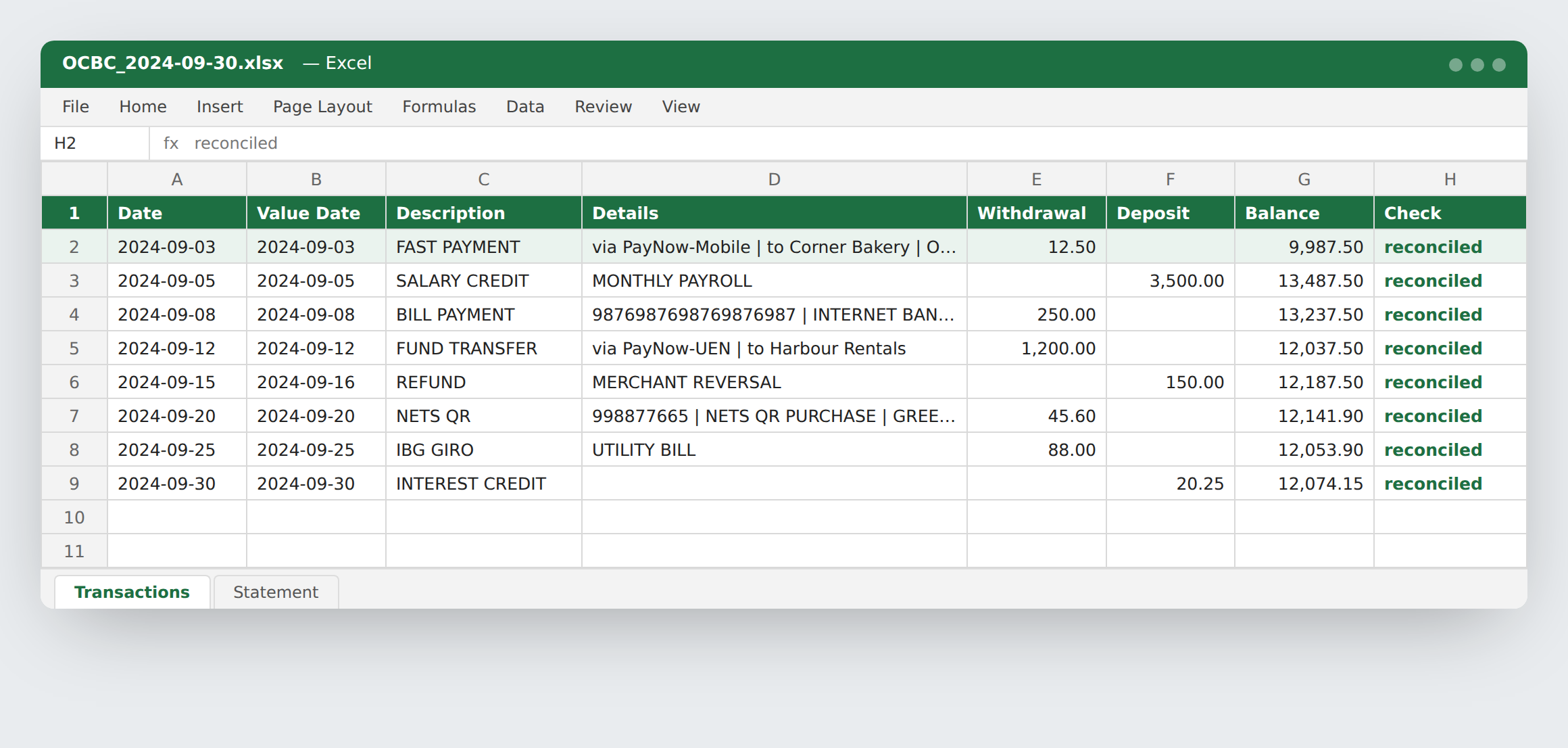Select the 150.00 deposit cell
The image size is (1568, 748).
point(1171,382)
